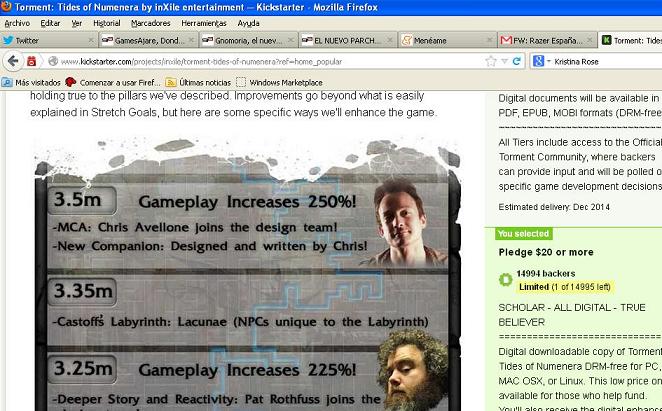Open the Archivo menu
Image resolution: width=662 pixels, height=411 pixels.
tap(17, 23)
